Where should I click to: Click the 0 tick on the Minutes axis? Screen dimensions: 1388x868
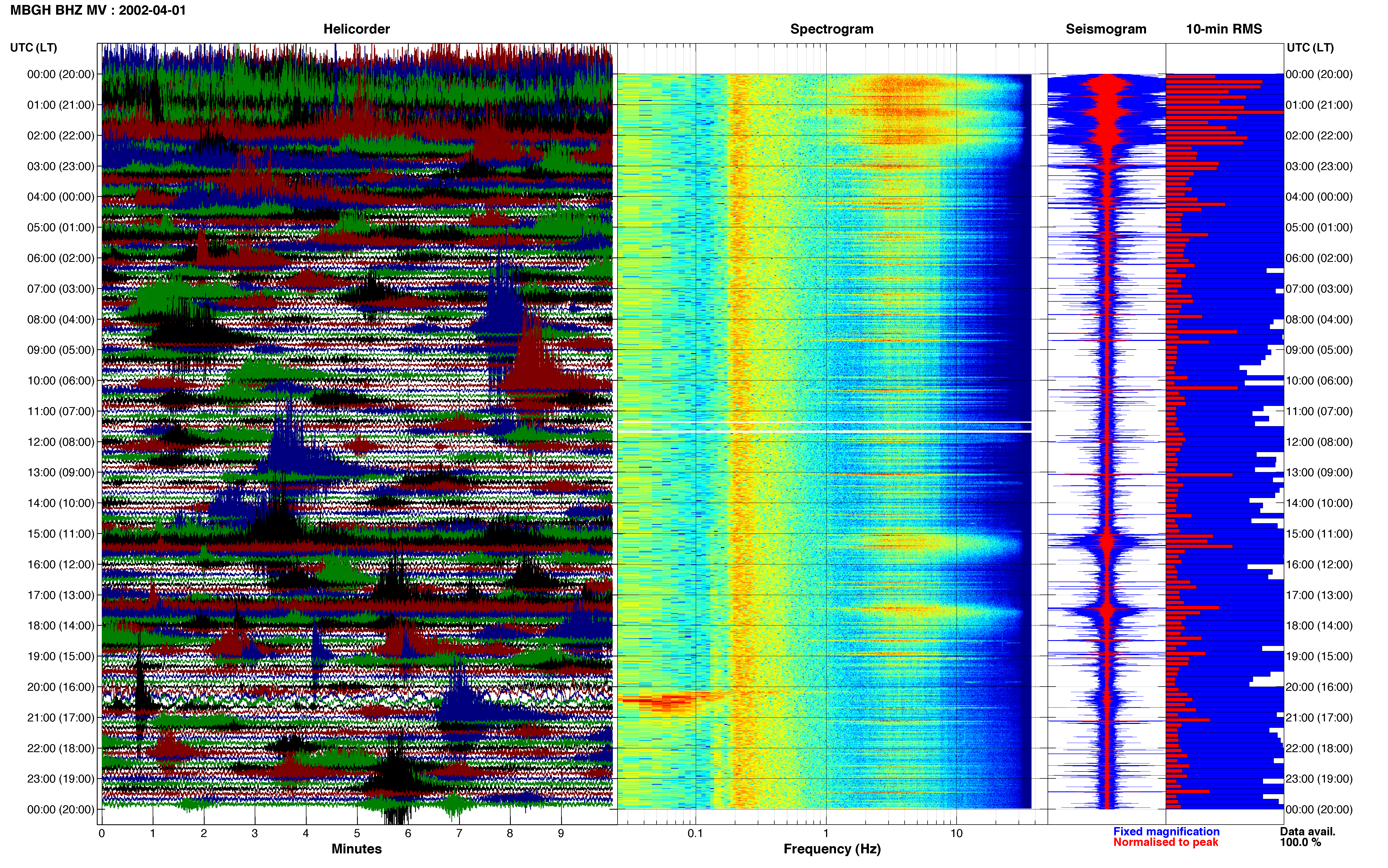pos(101,833)
